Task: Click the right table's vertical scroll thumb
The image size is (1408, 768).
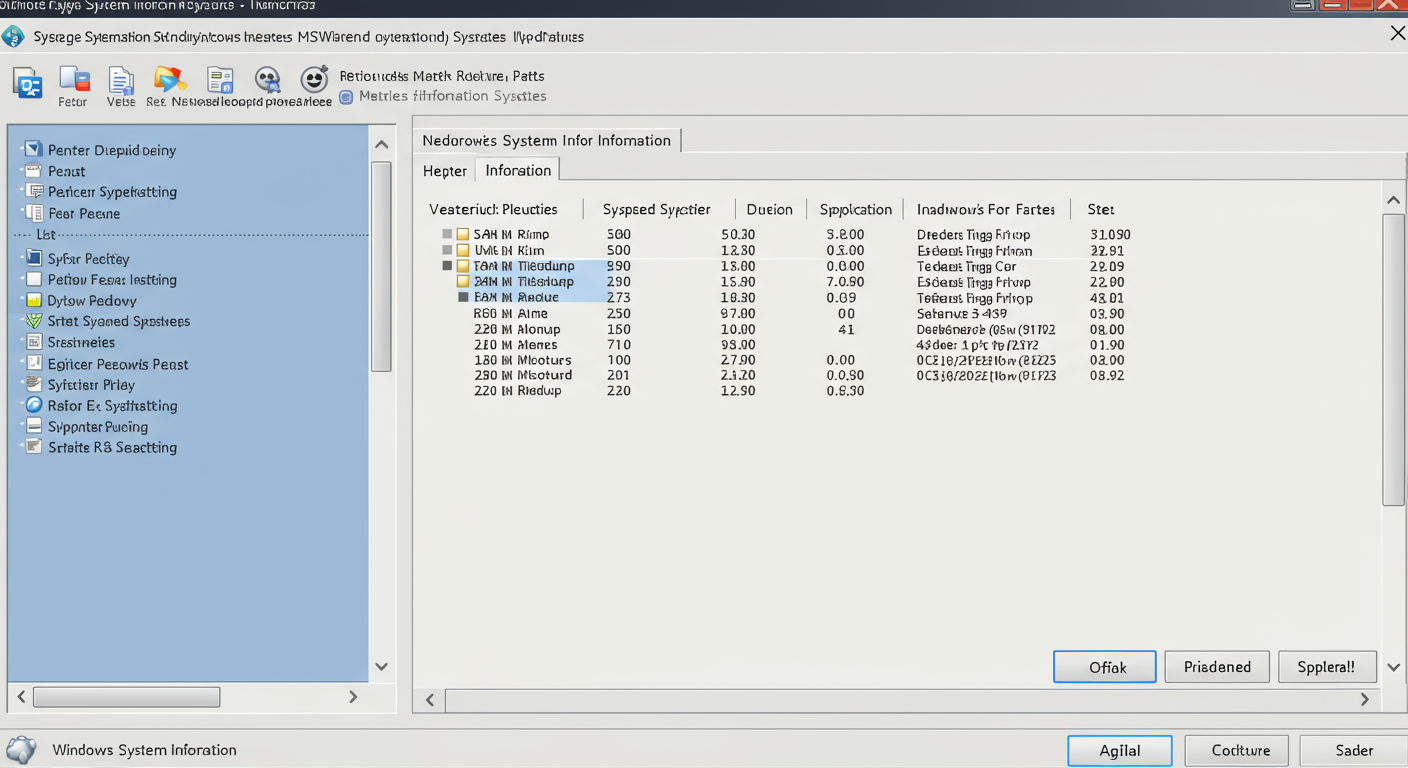Action: [x=1393, y=360]
